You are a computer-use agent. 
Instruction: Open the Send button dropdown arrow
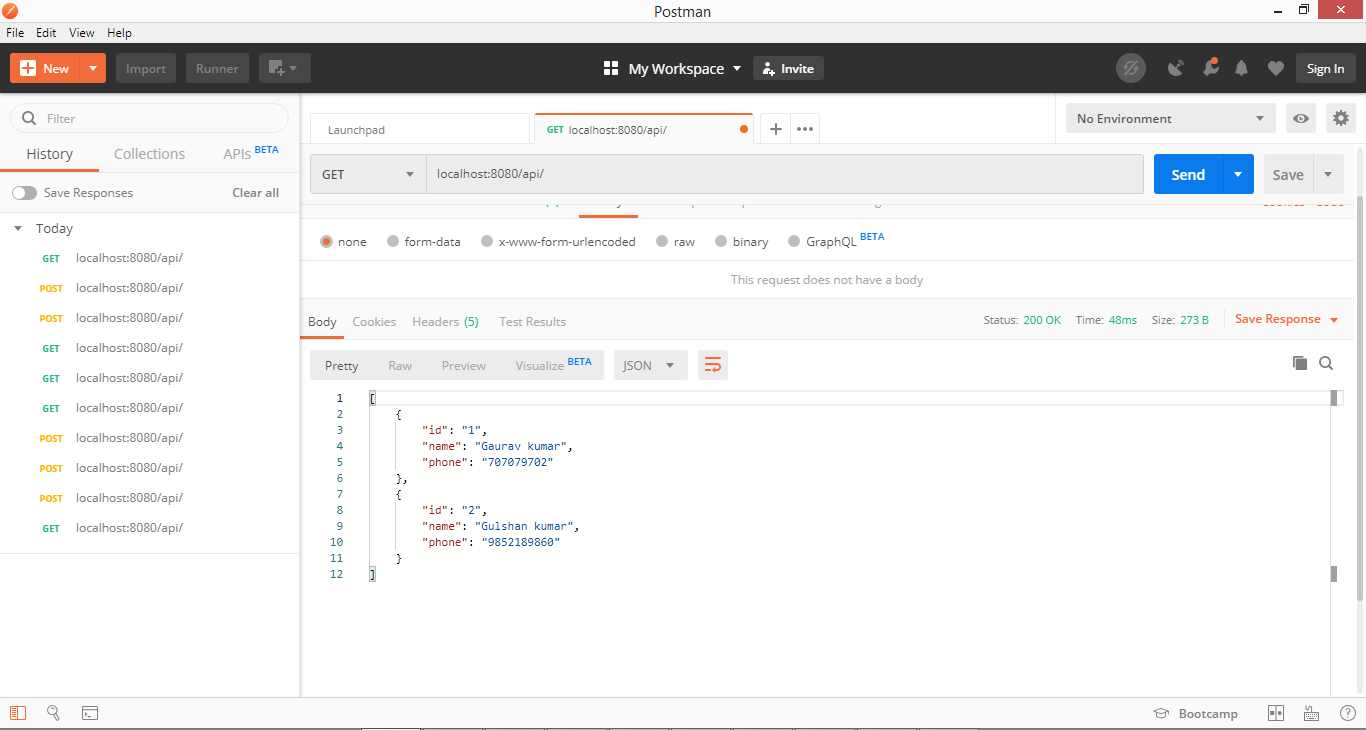[x=1238, y=174]
